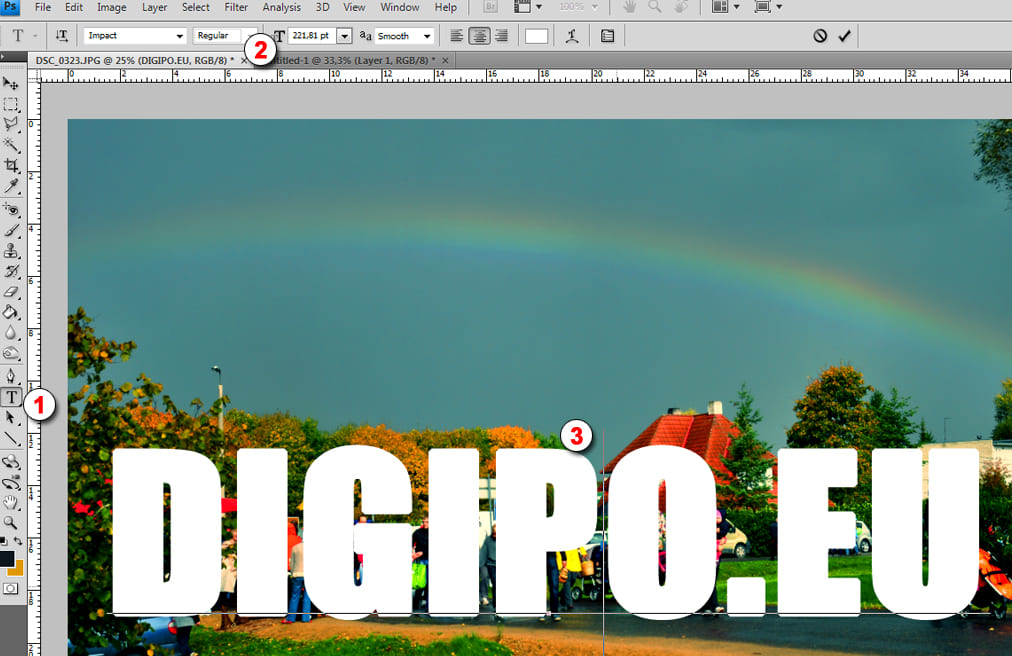
Task: Open the Image menu
Action: [x=112, y=7]
